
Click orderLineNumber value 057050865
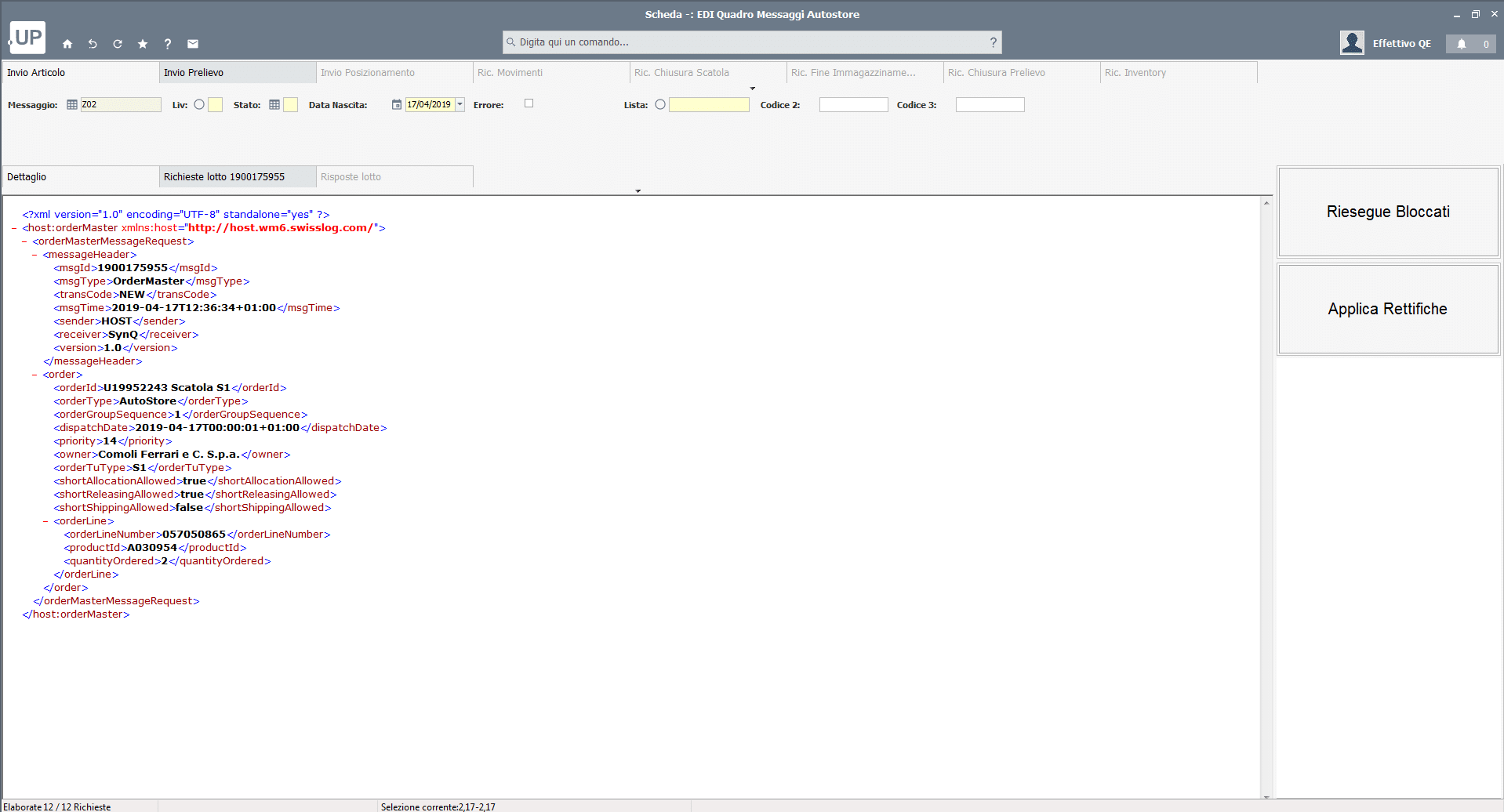coord(194,535)
